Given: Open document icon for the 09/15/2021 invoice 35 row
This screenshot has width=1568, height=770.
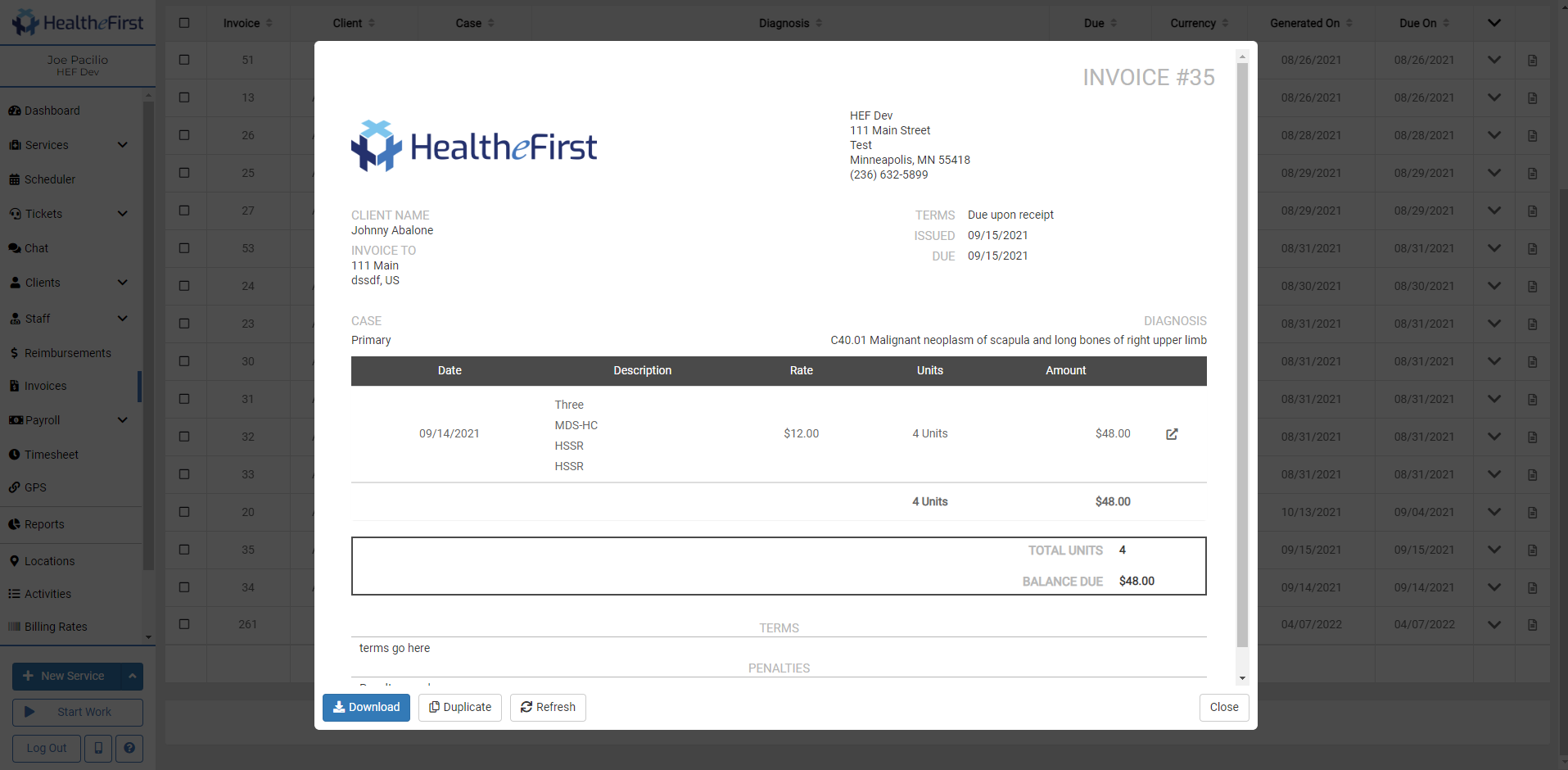Looking at the screenshot, I should pos(1532,550).
